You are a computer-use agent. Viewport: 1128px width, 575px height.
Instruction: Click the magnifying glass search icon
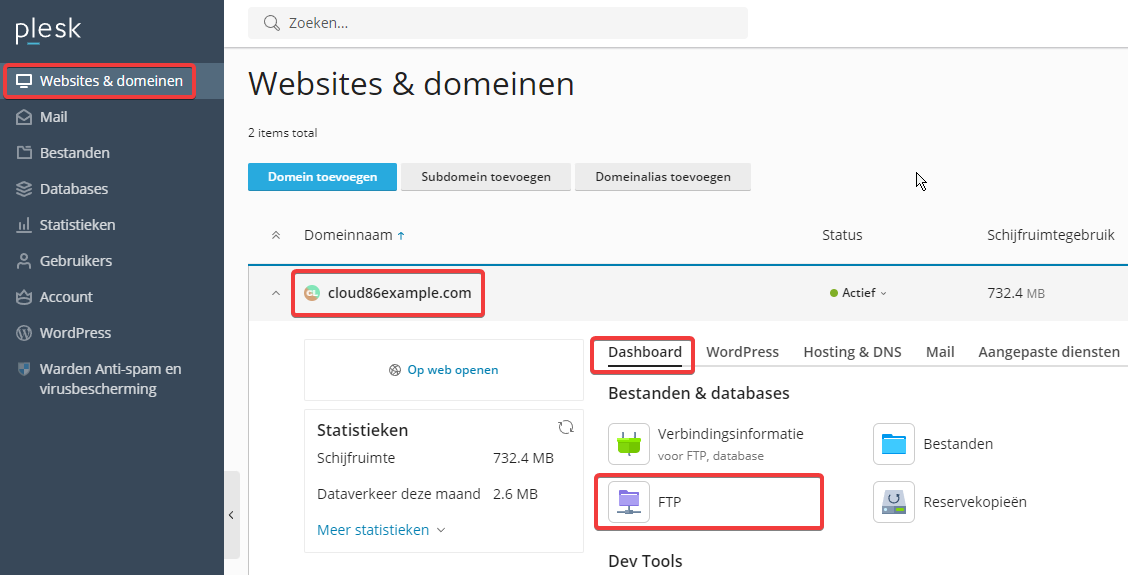tap(271, 23)
